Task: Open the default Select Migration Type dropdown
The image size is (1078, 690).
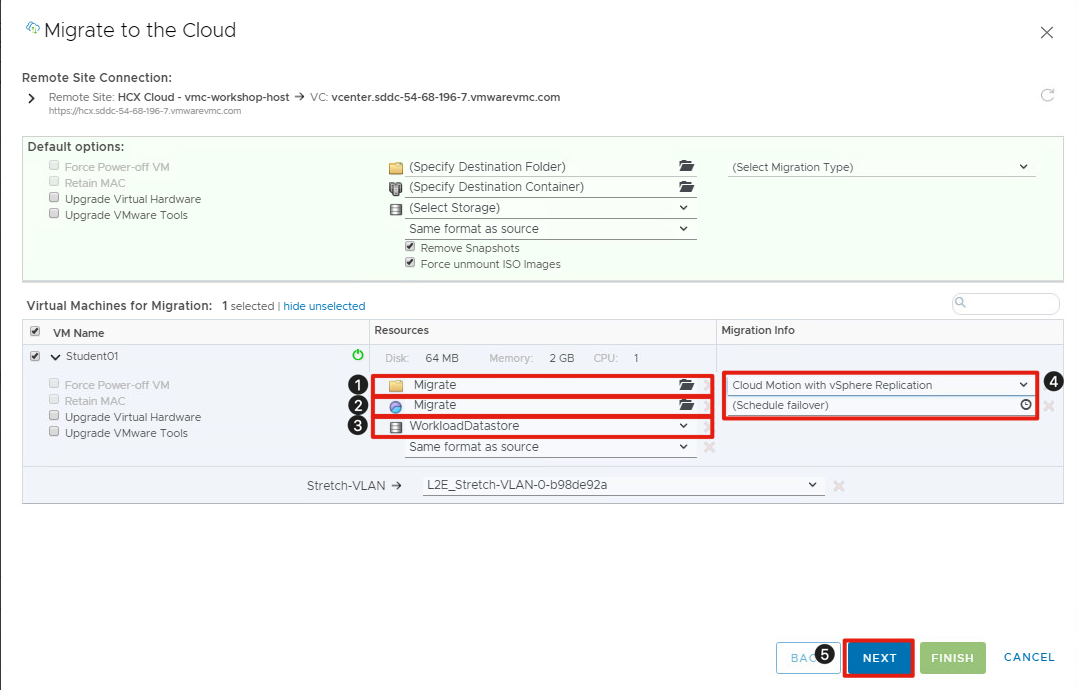Action: point(880,167)
